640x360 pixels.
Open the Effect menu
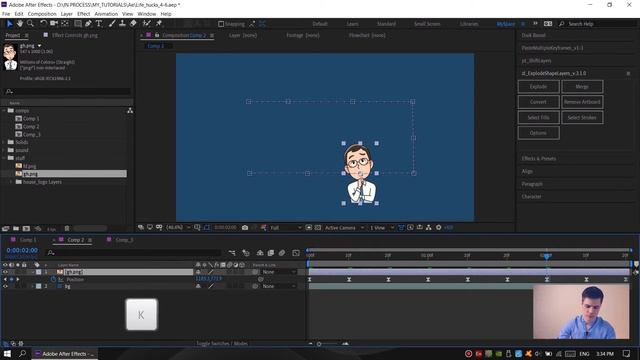(84, 14)
